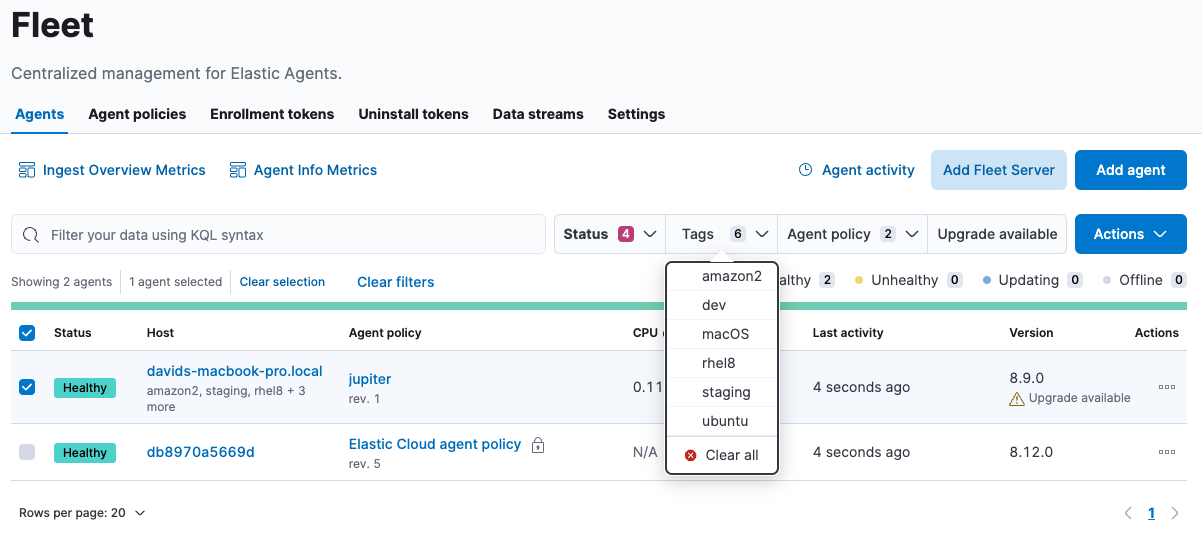The image size is (1202, 538).
Task: Click the Ingest Overview Metrics dashboard icon
Action: (x=27, y=170)
